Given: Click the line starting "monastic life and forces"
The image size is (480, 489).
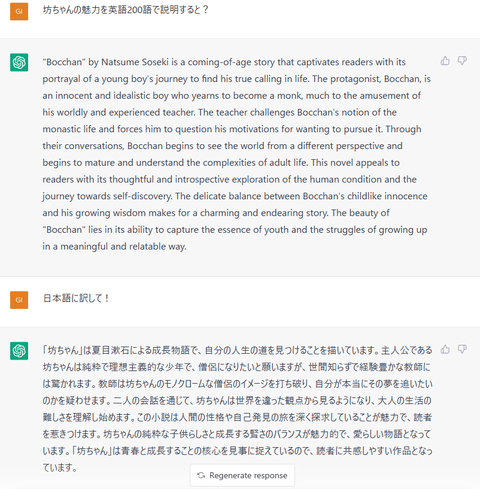Looking at the screenshot, I should click(x=232, y=129).
